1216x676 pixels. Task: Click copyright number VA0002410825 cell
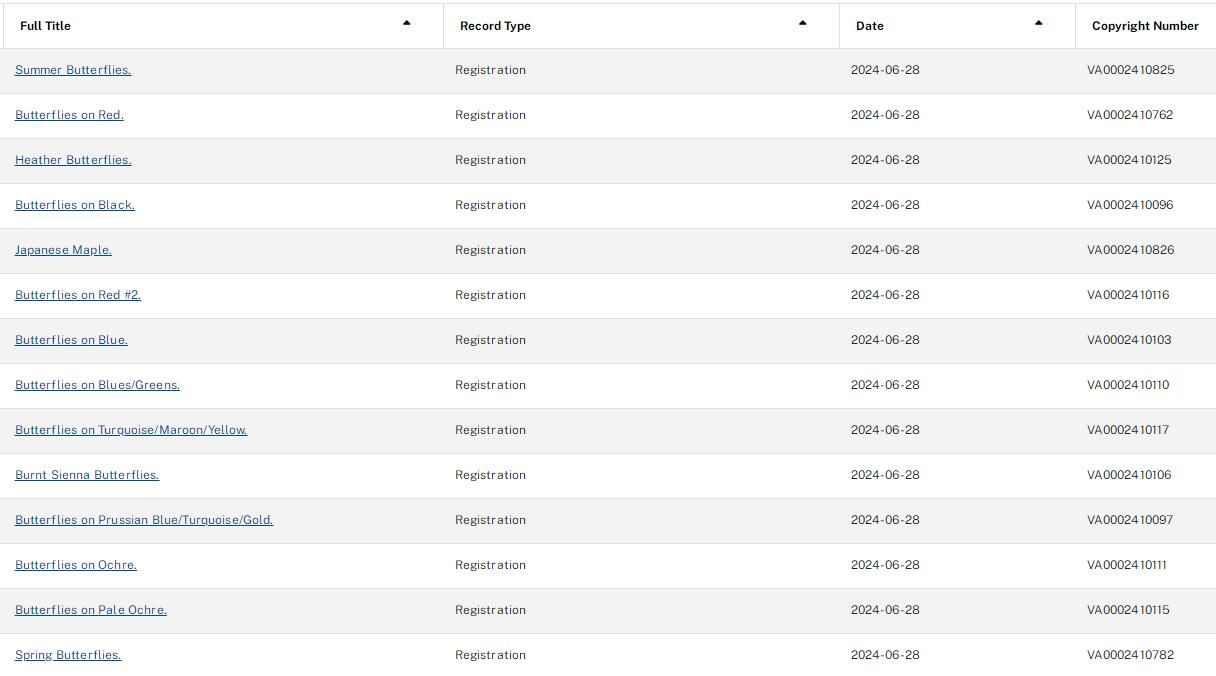coord(1131,70)
